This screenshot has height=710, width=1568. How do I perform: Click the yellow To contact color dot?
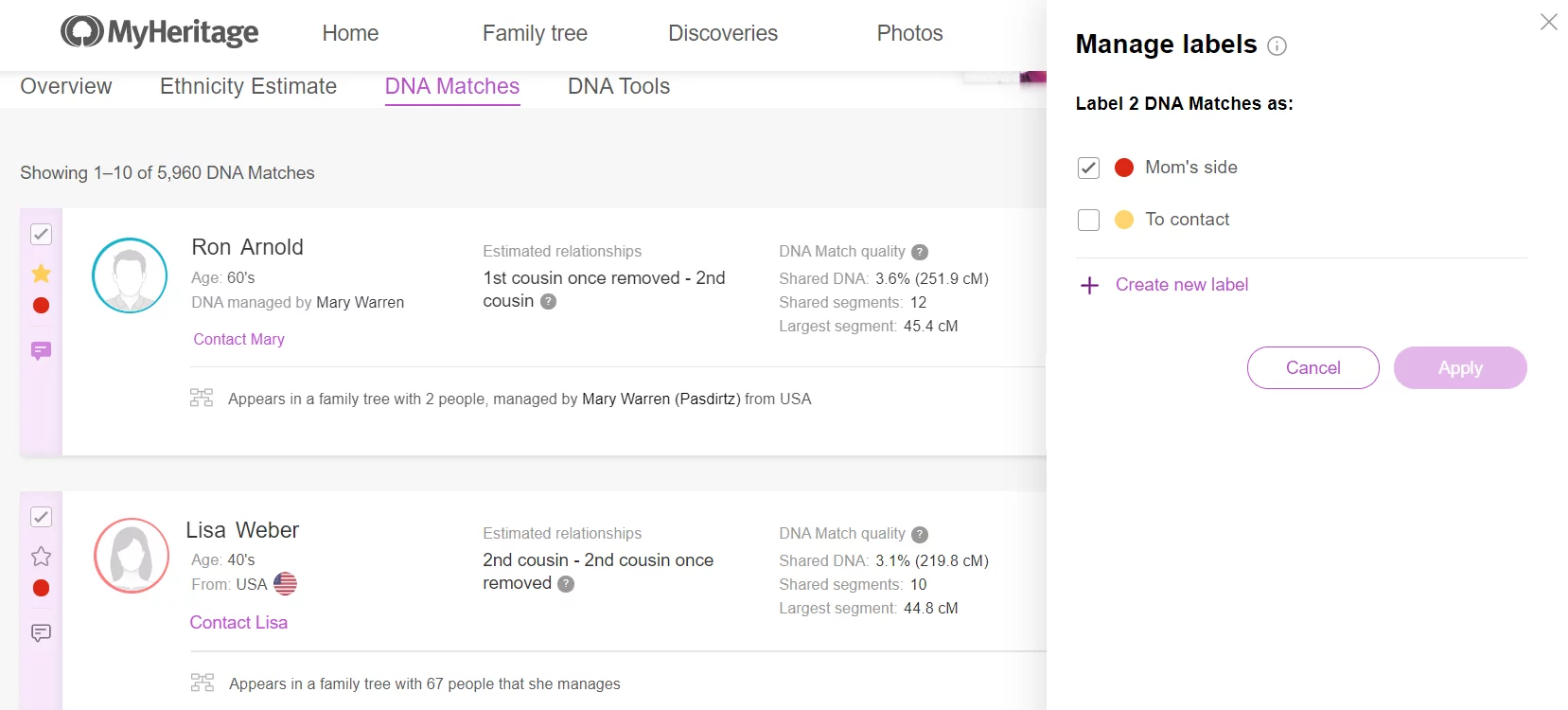click(1124, 220)
